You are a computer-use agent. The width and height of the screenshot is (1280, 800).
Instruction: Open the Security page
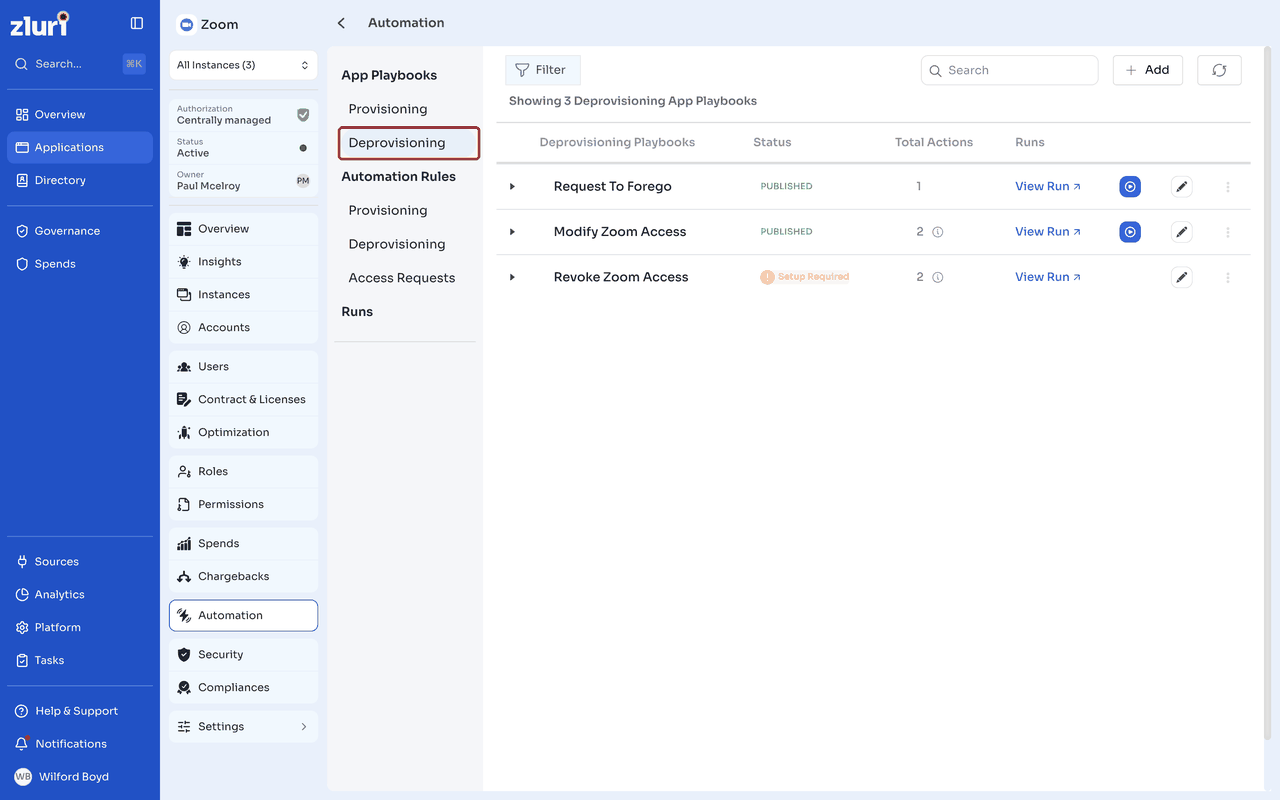coord(243,655)
